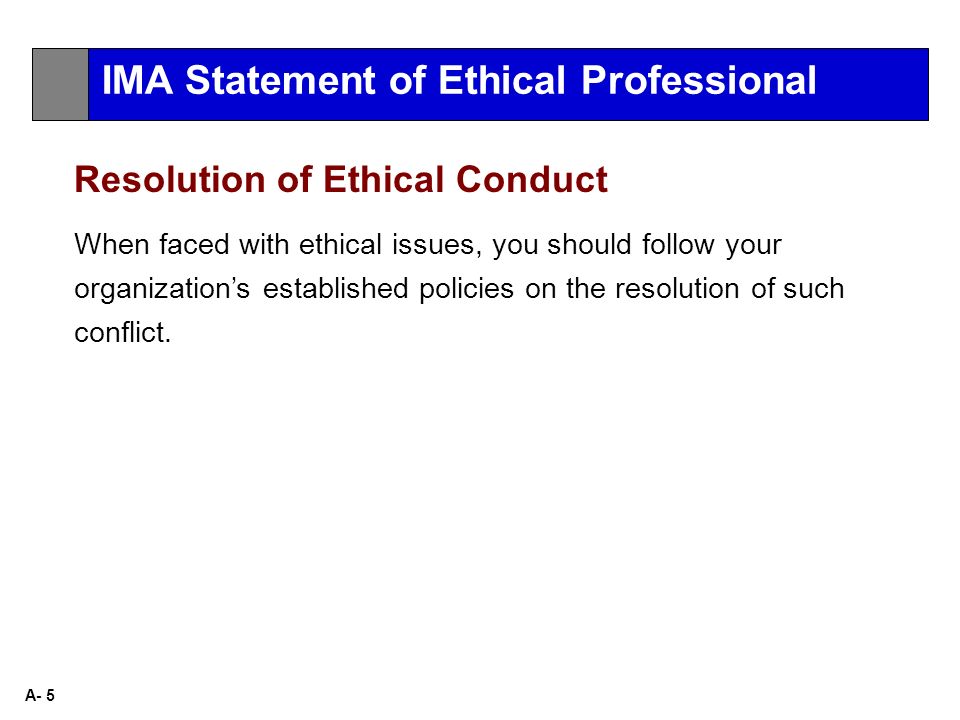Click the "Resolution of Ethical Conduct" heading
The height and width of the screenshot is (720, 960).
coord(341,179)
